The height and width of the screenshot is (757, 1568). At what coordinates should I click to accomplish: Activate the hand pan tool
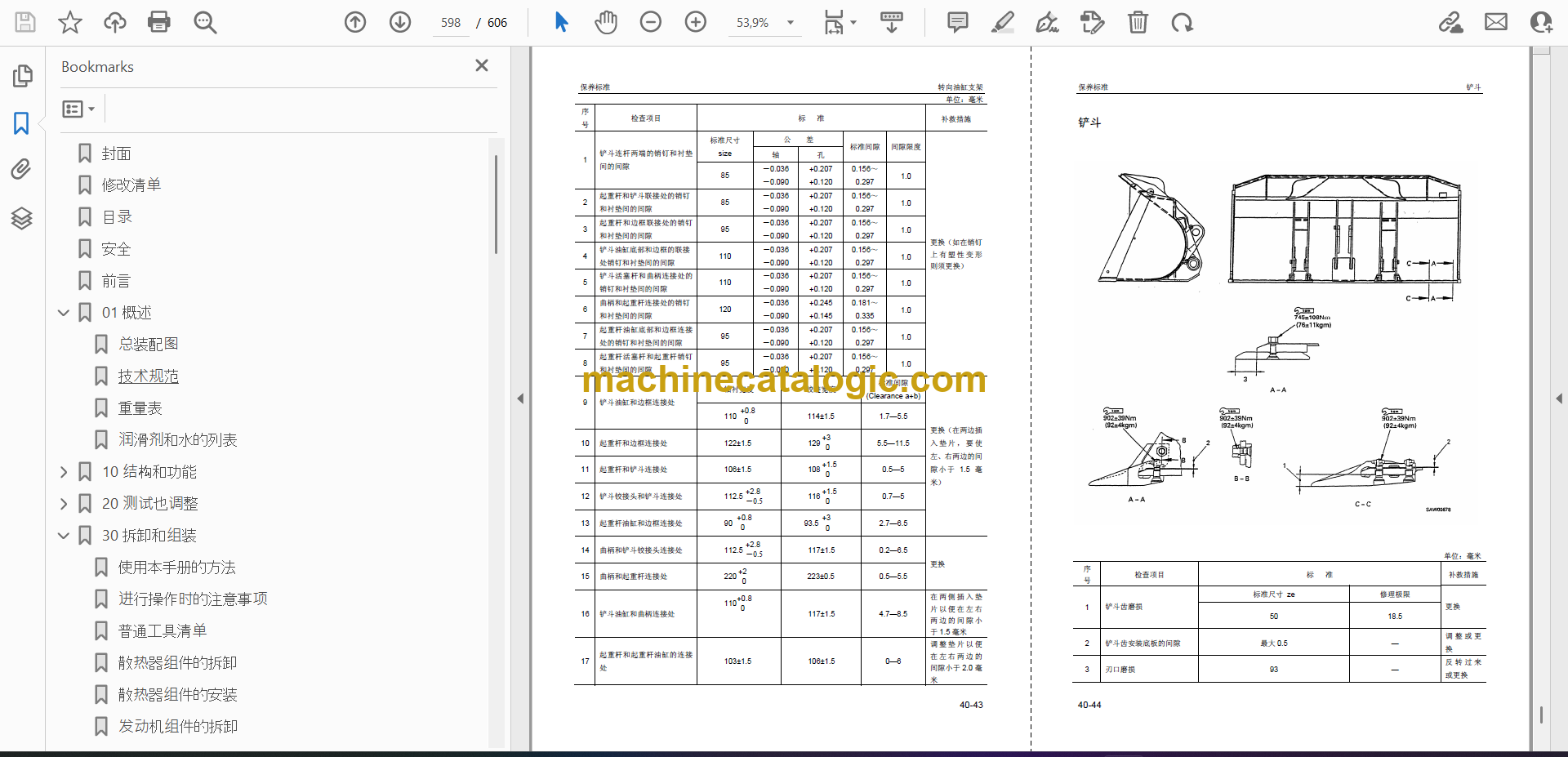pos(606,22)
